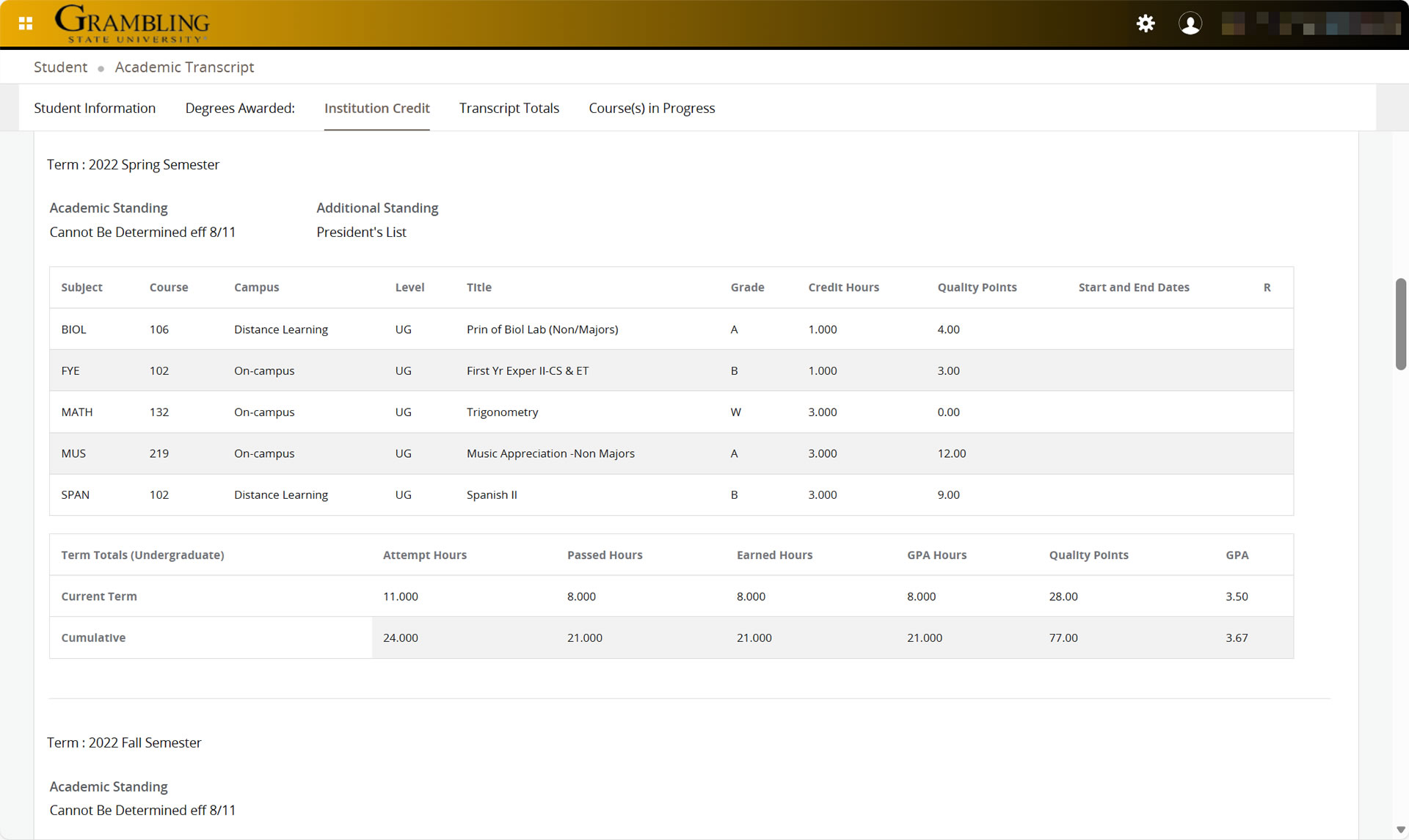Click the scroll-down arrow at bottom right

1400,831
